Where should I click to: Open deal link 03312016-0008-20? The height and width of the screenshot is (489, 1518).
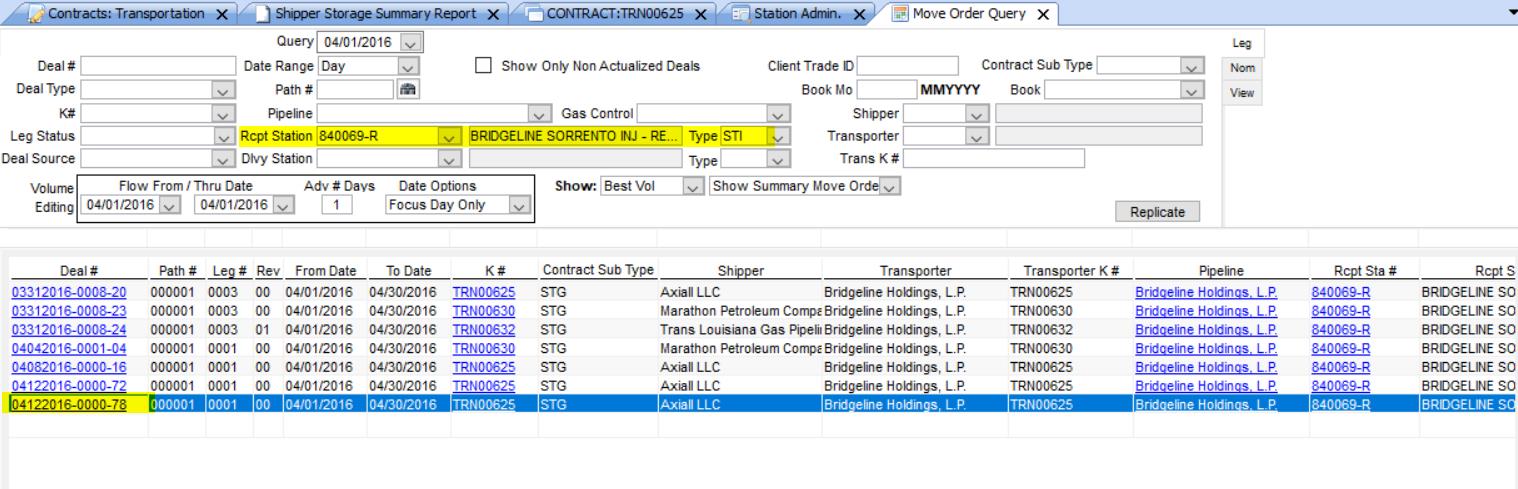(x=69, y=293)
